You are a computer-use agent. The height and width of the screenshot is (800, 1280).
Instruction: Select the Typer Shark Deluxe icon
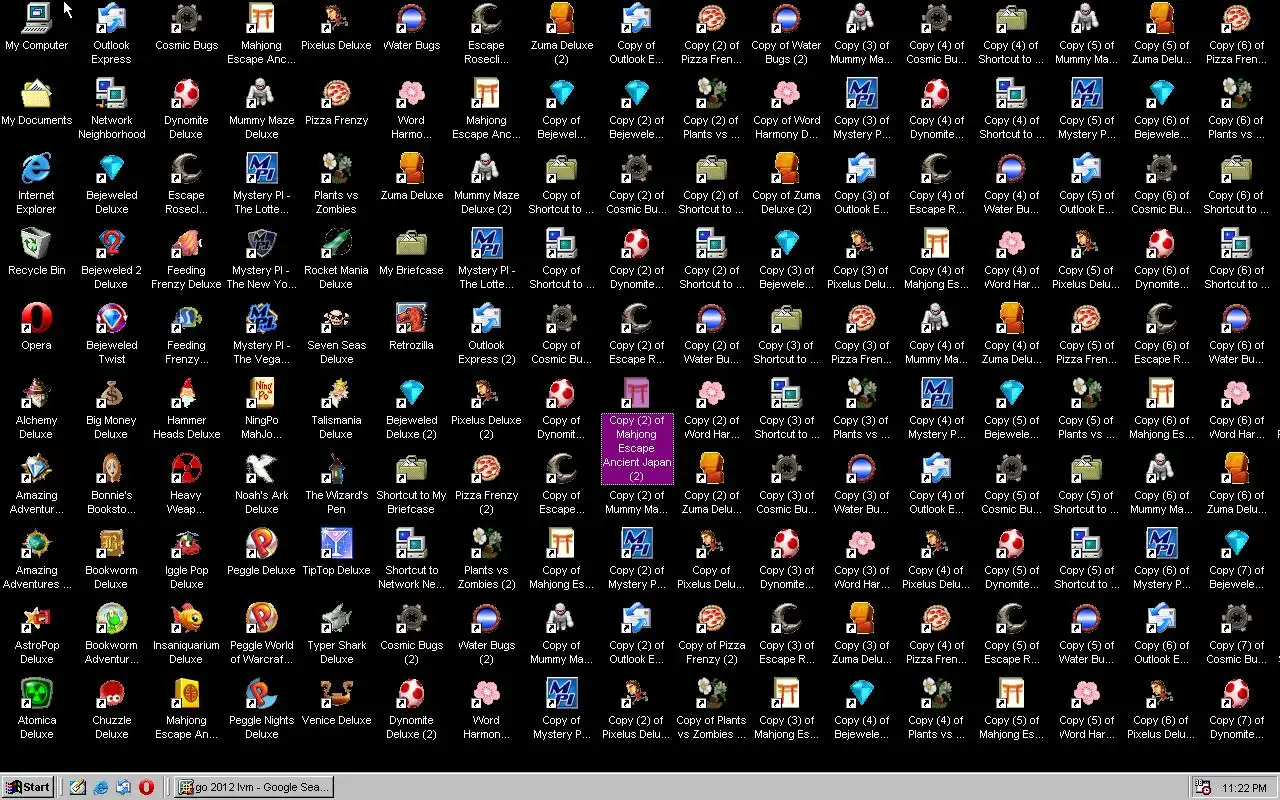337,635
